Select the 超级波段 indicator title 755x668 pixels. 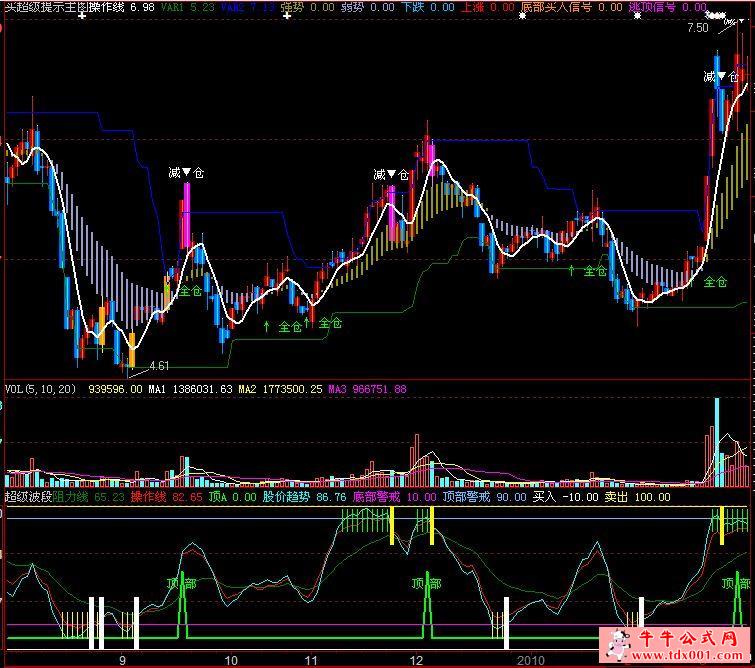28,497
